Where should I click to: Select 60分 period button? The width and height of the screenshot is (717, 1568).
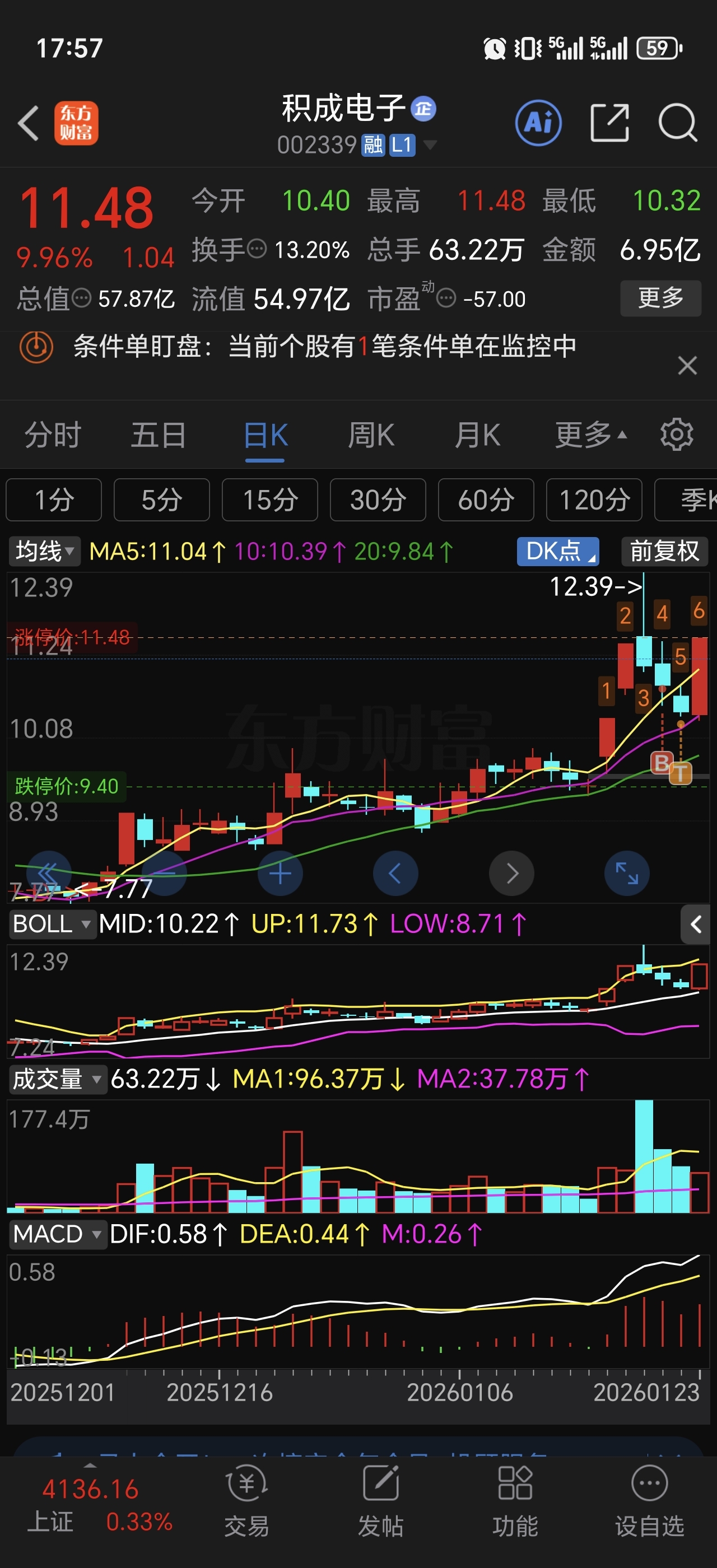(x=486, y=500)
